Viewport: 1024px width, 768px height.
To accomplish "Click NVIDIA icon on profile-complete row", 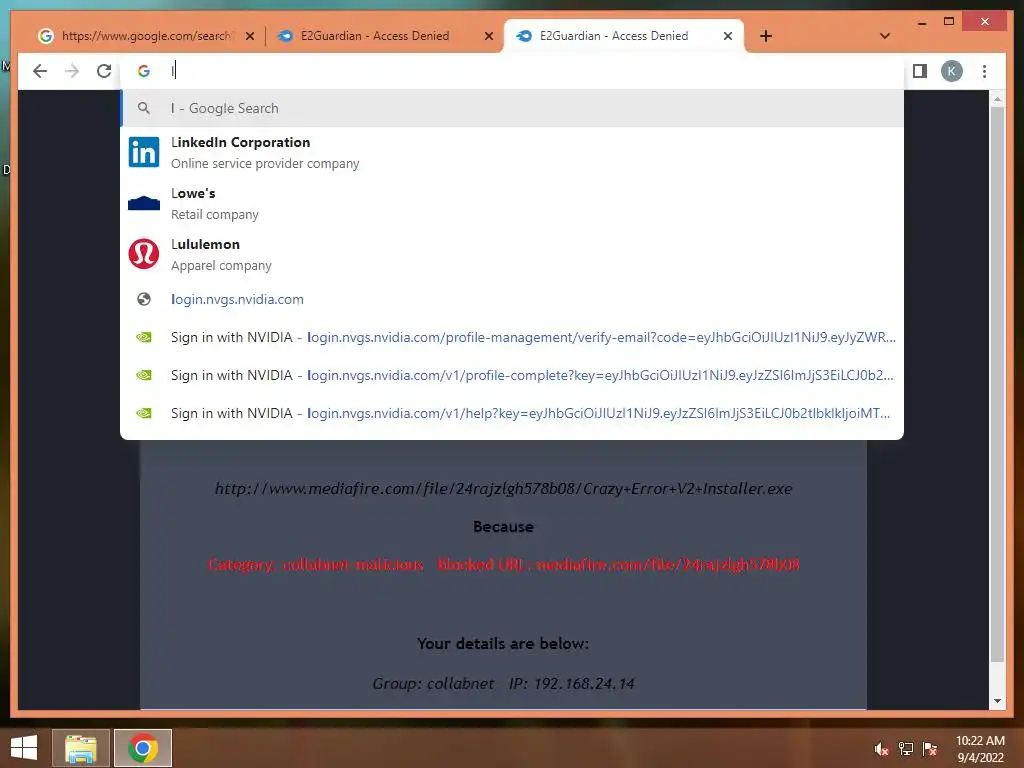I will coord(144,375).
